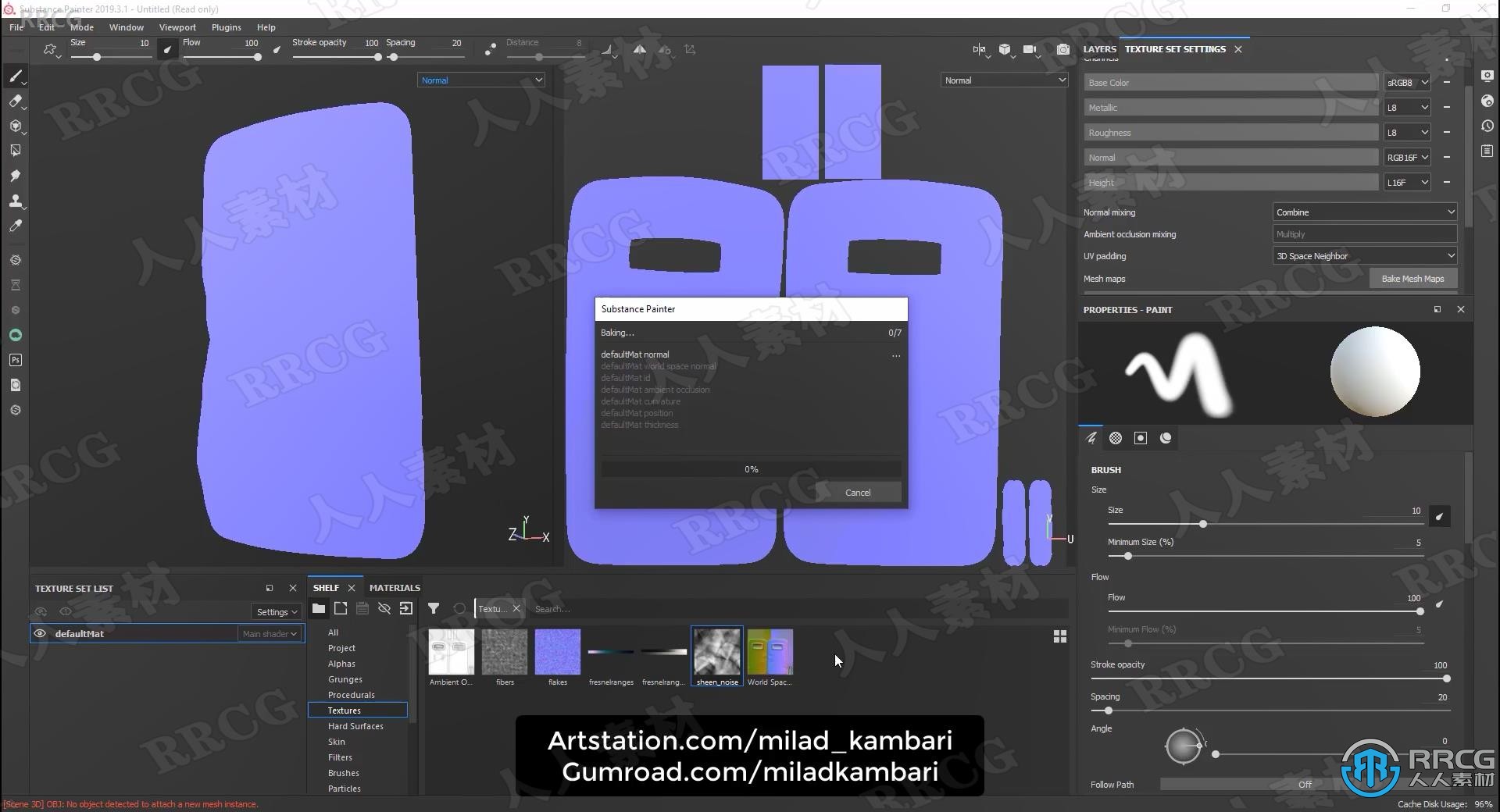Screen dimensions: 1500x812
Task: Remove the Base Color channel minus button
Action: click(1447, 82)
